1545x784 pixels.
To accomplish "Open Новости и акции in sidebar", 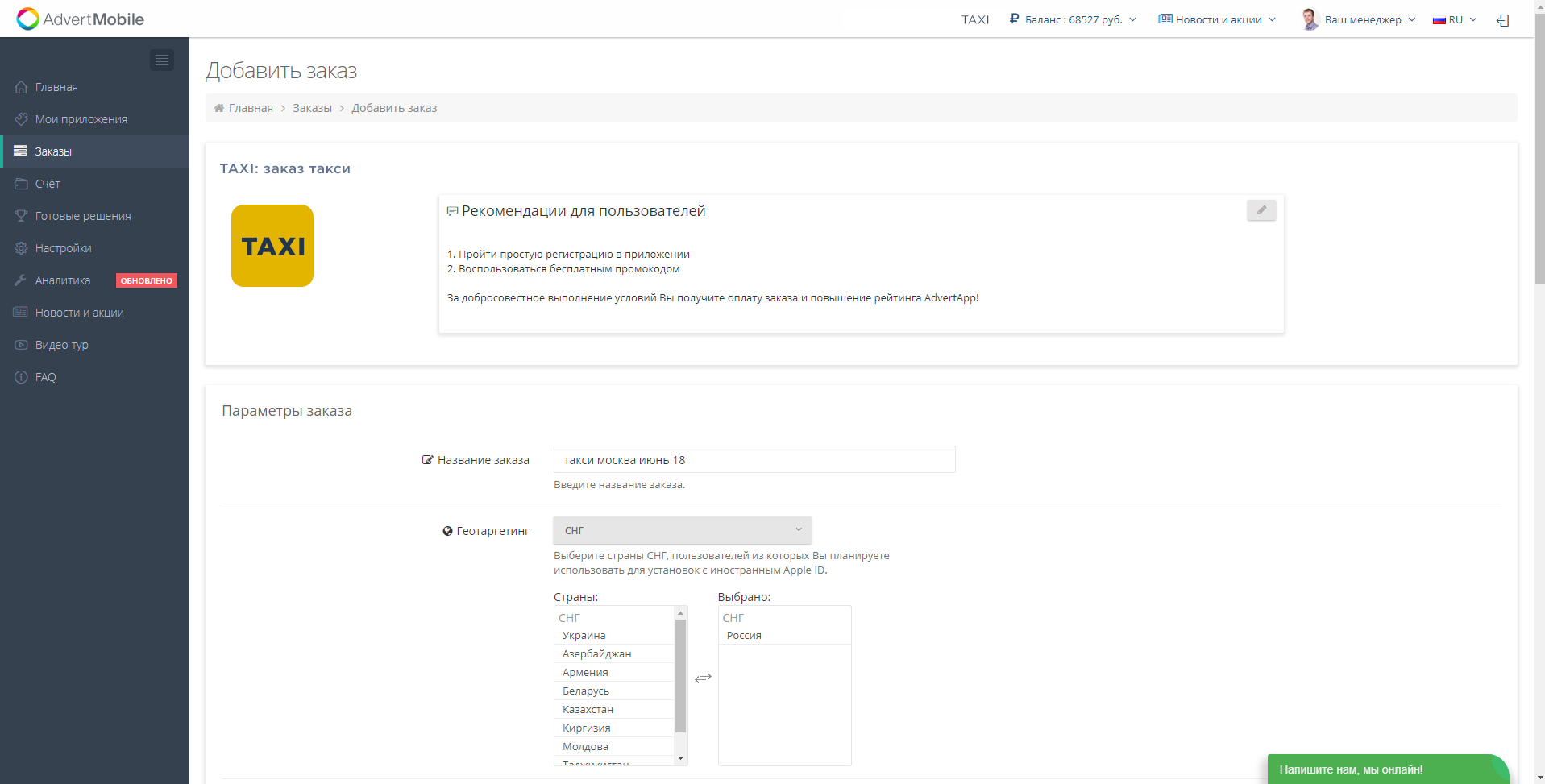I will [x=80, y=313].
